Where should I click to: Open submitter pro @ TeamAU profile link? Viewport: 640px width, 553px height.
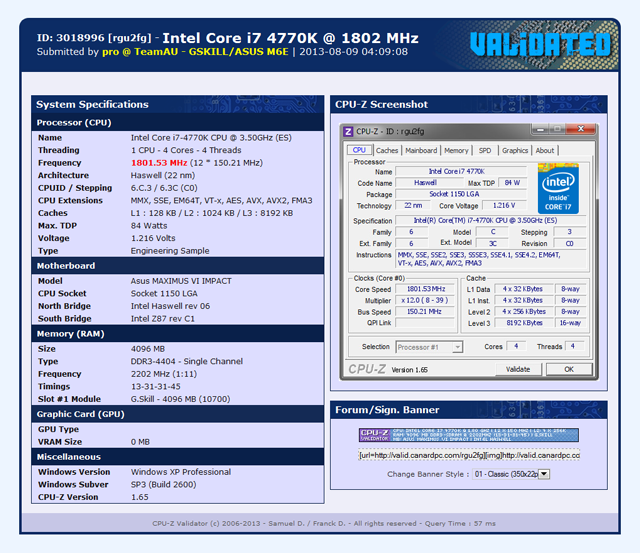pyautogui.click(x=195, y=52)
